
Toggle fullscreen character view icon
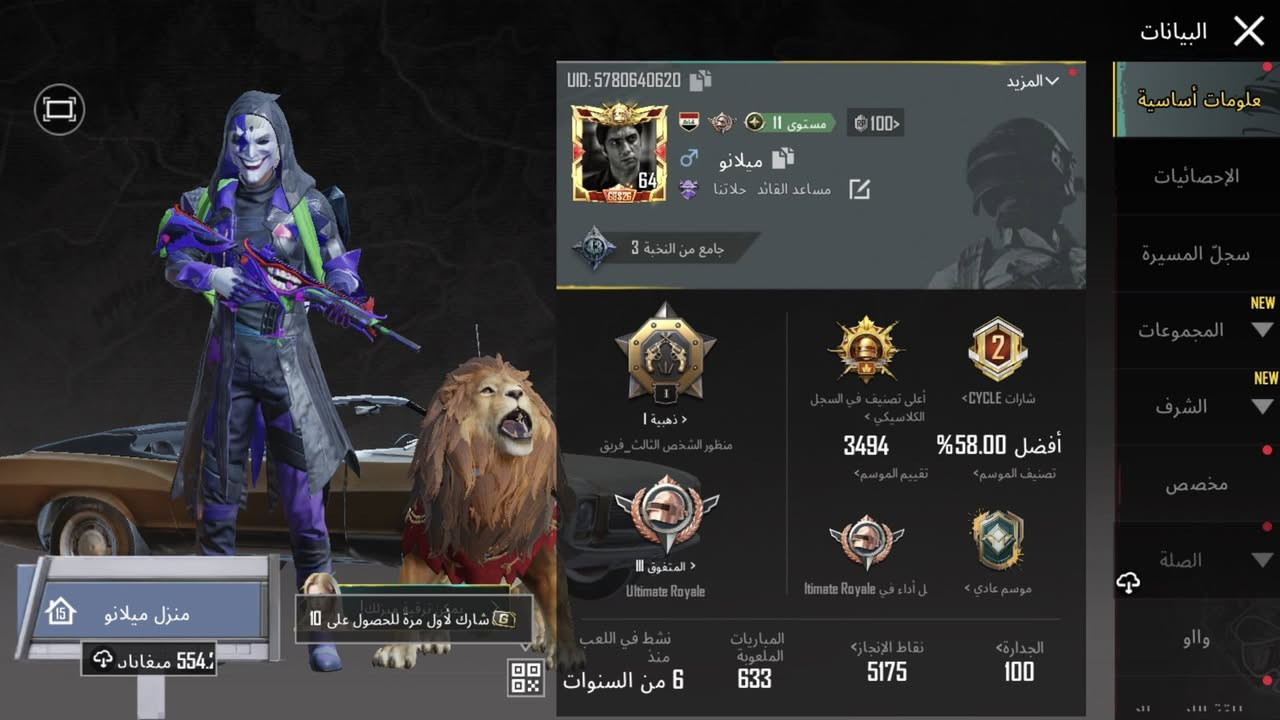[x=59, y=109]
